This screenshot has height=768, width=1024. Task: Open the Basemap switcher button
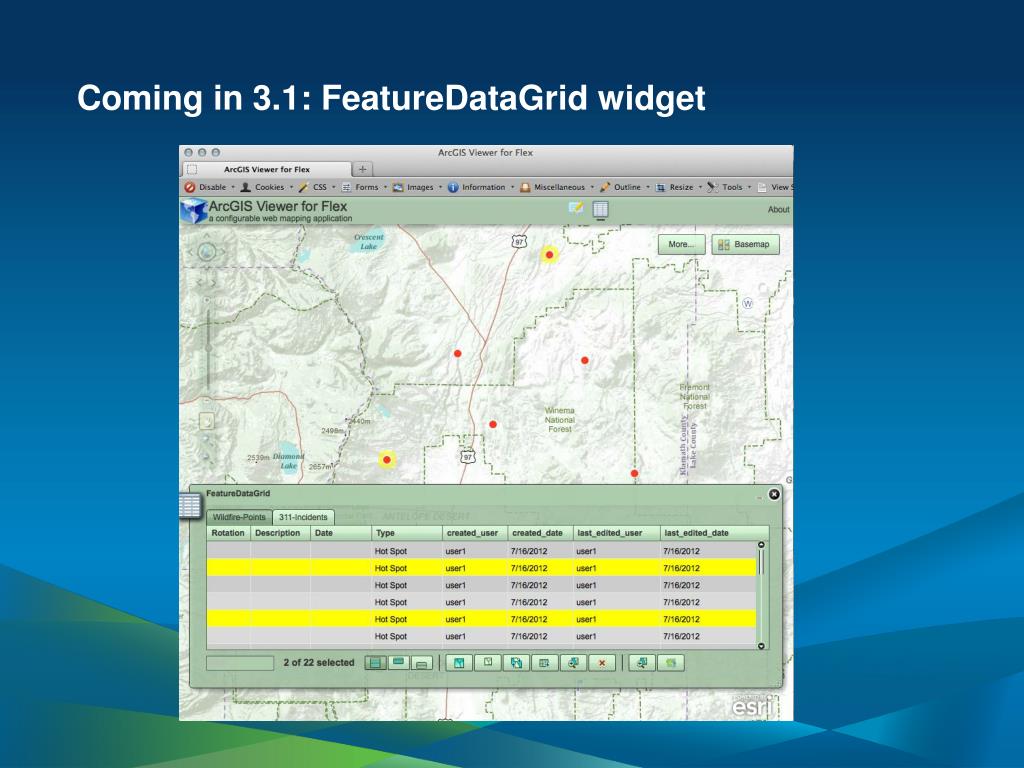(x=745, y=244)
